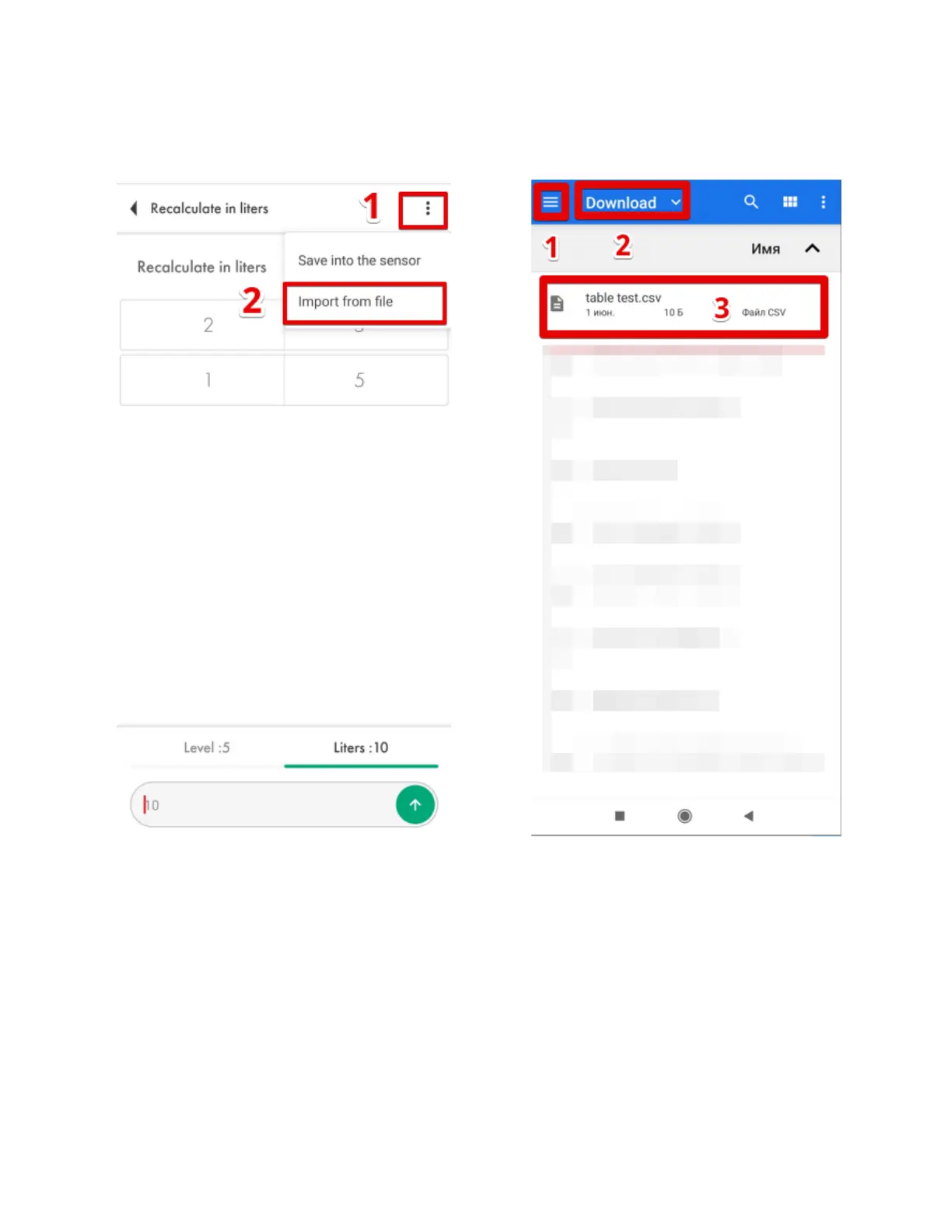Click the liters value input field
The width and height of the screenshot is (952, 1232).
tap(264, 805)
